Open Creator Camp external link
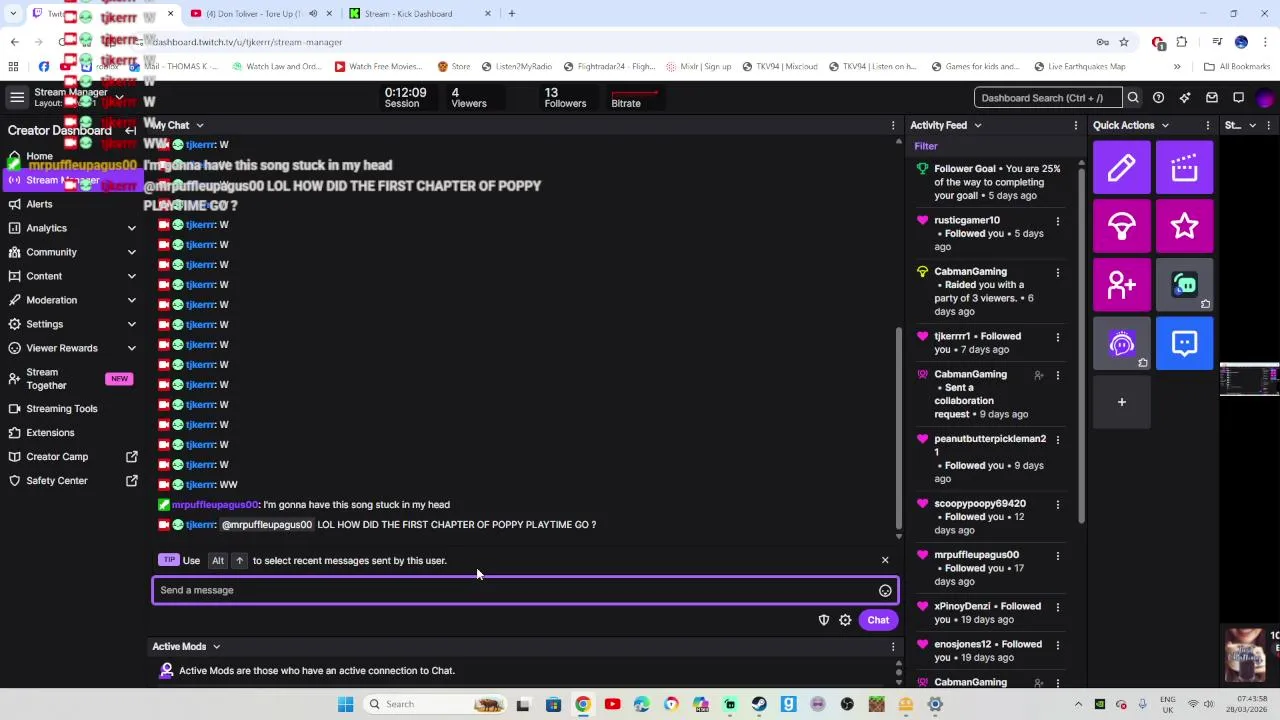The image size is (1280, 720). pyautogui.click(x=72, y=457)
